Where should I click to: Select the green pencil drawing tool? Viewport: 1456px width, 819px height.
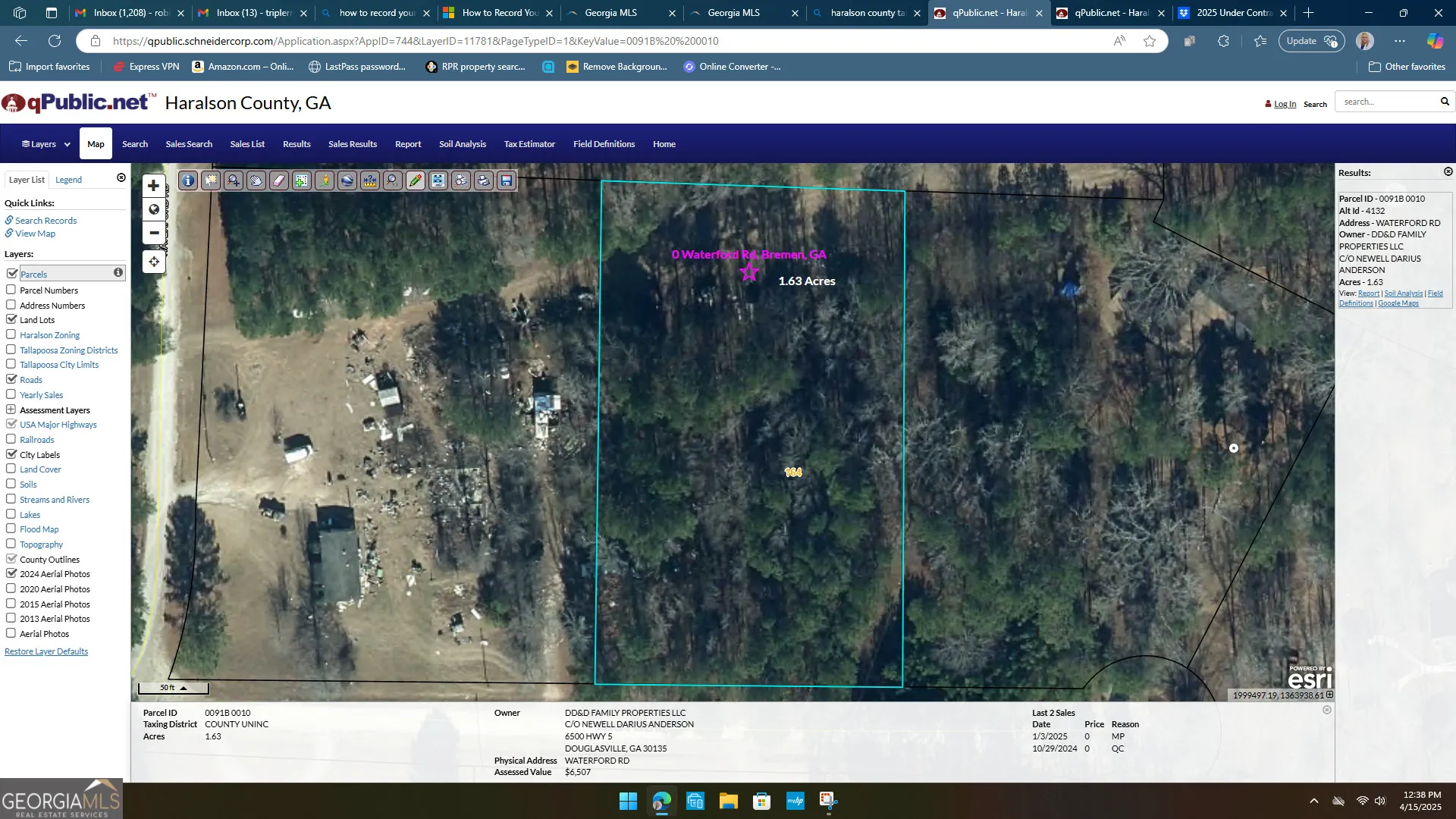pos(416,180)
